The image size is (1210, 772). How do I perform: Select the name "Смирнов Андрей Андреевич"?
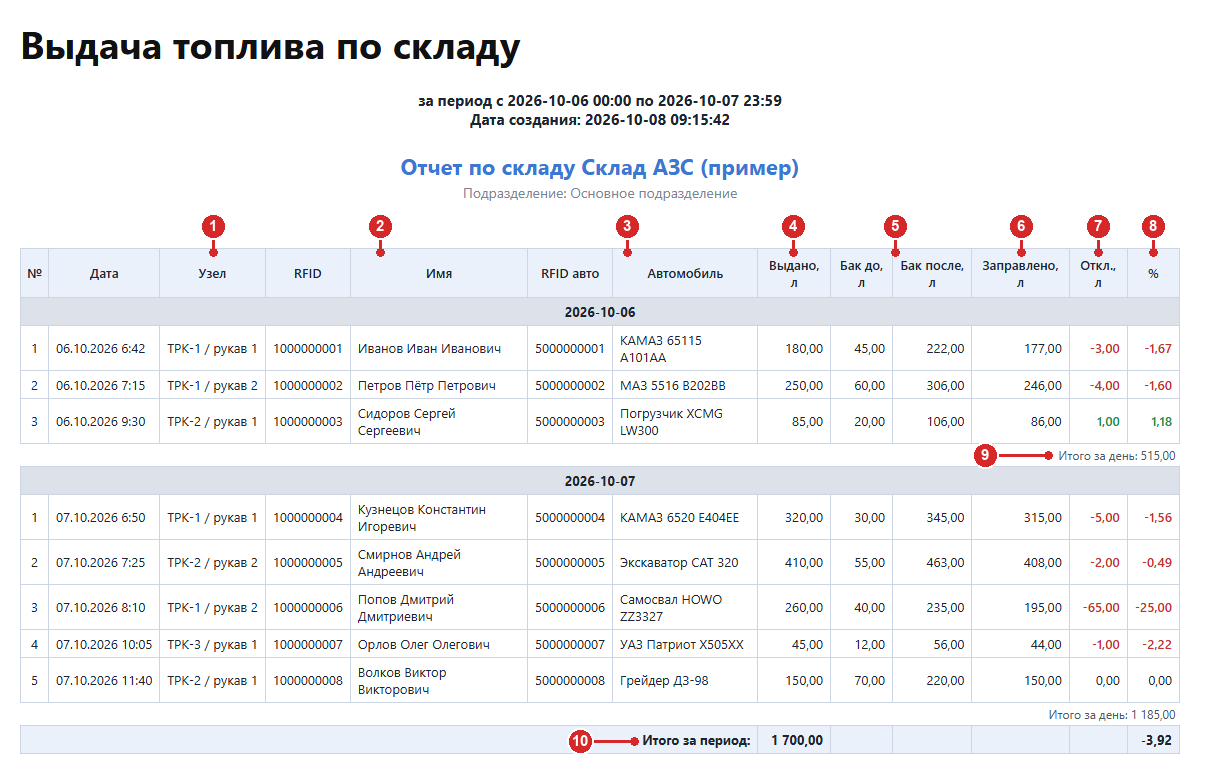pyautogui.click(x=410, y=563)
